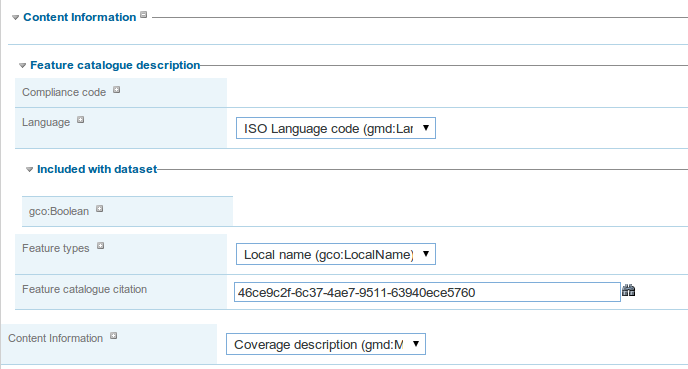Collapse the Included with dataset triangle
688x369 pixels.
(x=29, y=169)
